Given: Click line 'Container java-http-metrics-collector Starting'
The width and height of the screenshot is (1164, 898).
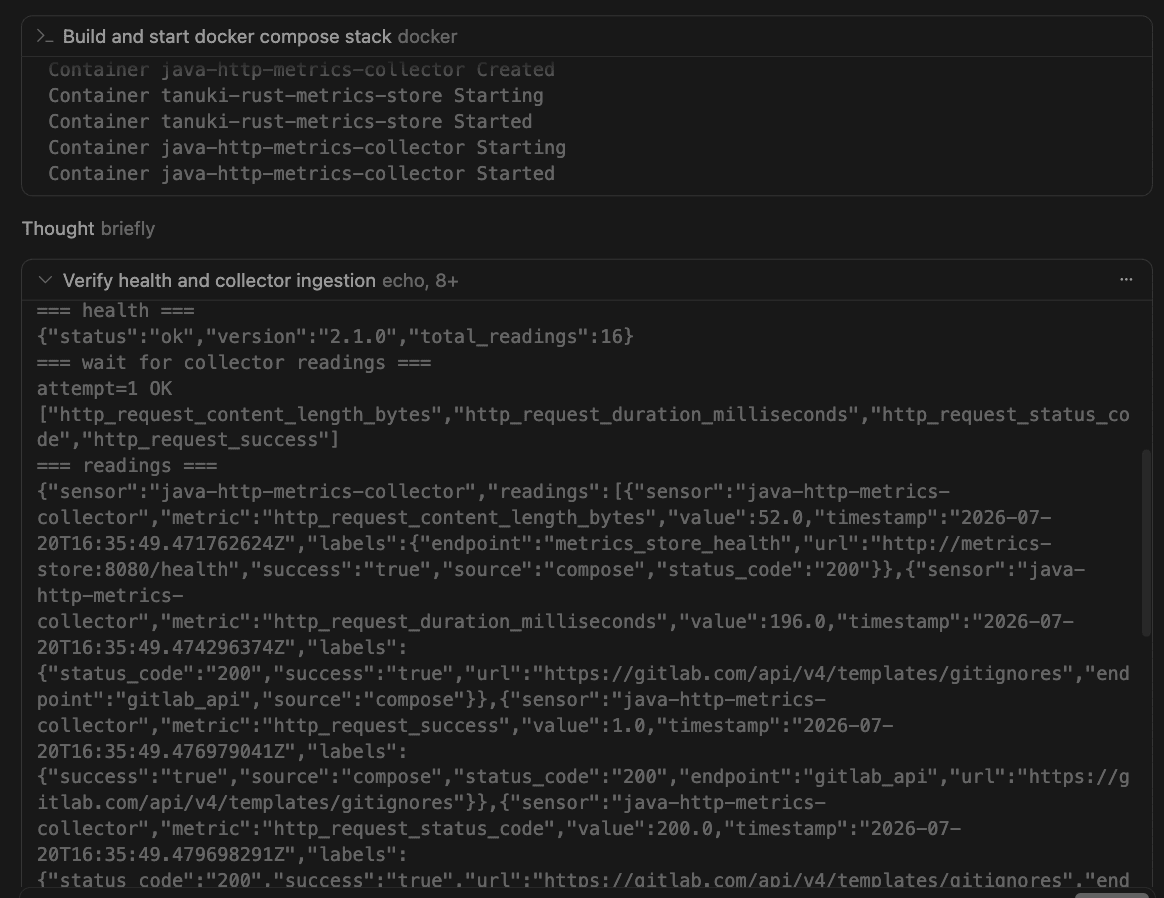Looking at the screenshot, I should [x=307, y=148].
